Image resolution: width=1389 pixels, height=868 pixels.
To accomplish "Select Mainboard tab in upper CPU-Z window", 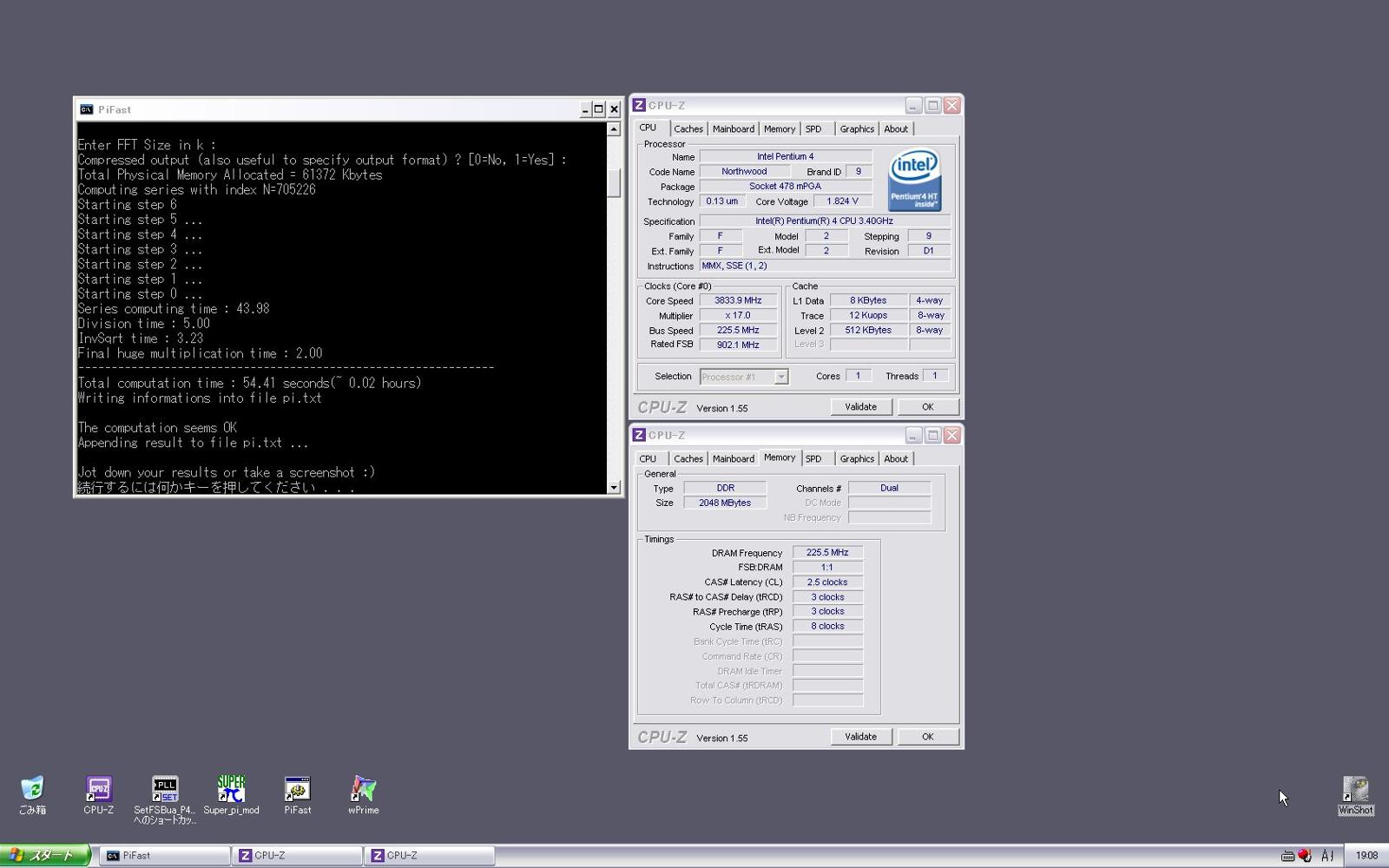I will [734, 129].
